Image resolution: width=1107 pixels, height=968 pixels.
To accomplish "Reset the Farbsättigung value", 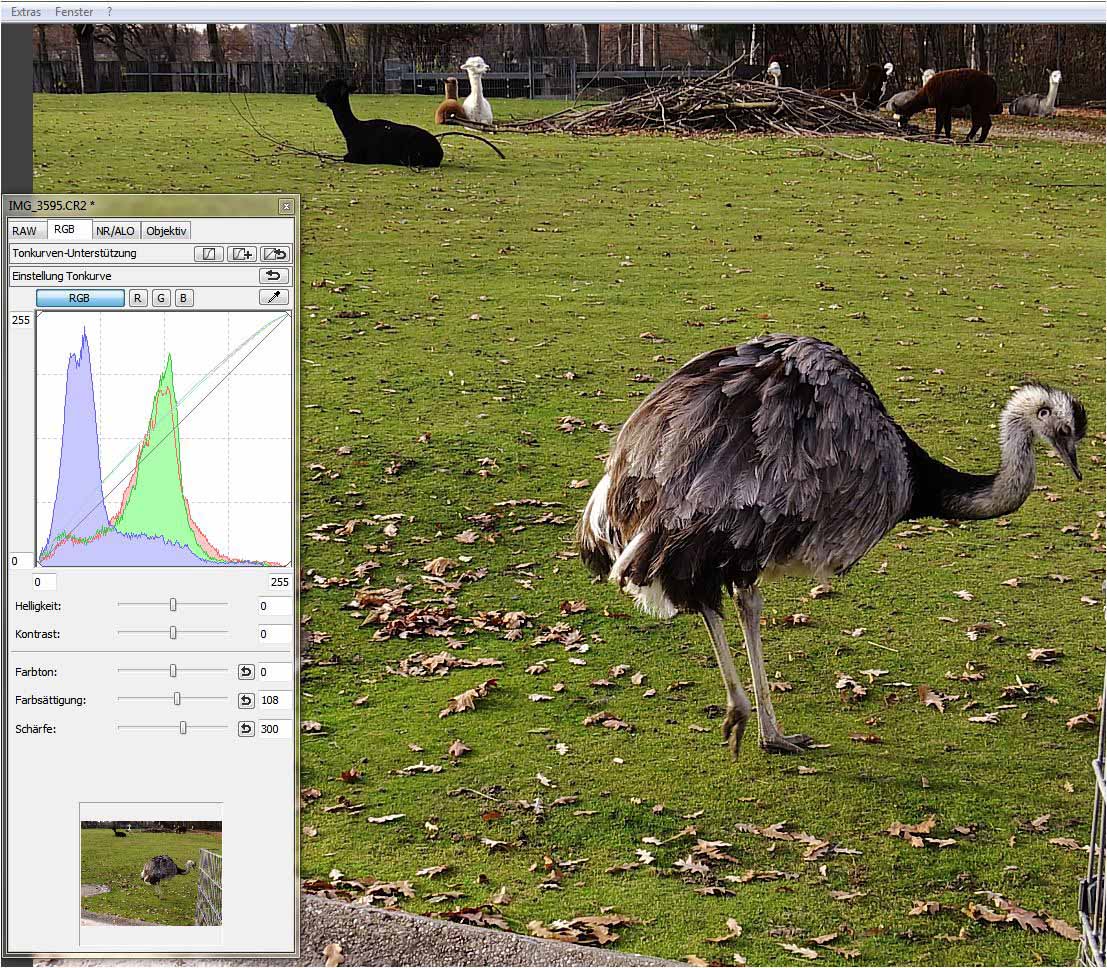I will pos(245,700).
